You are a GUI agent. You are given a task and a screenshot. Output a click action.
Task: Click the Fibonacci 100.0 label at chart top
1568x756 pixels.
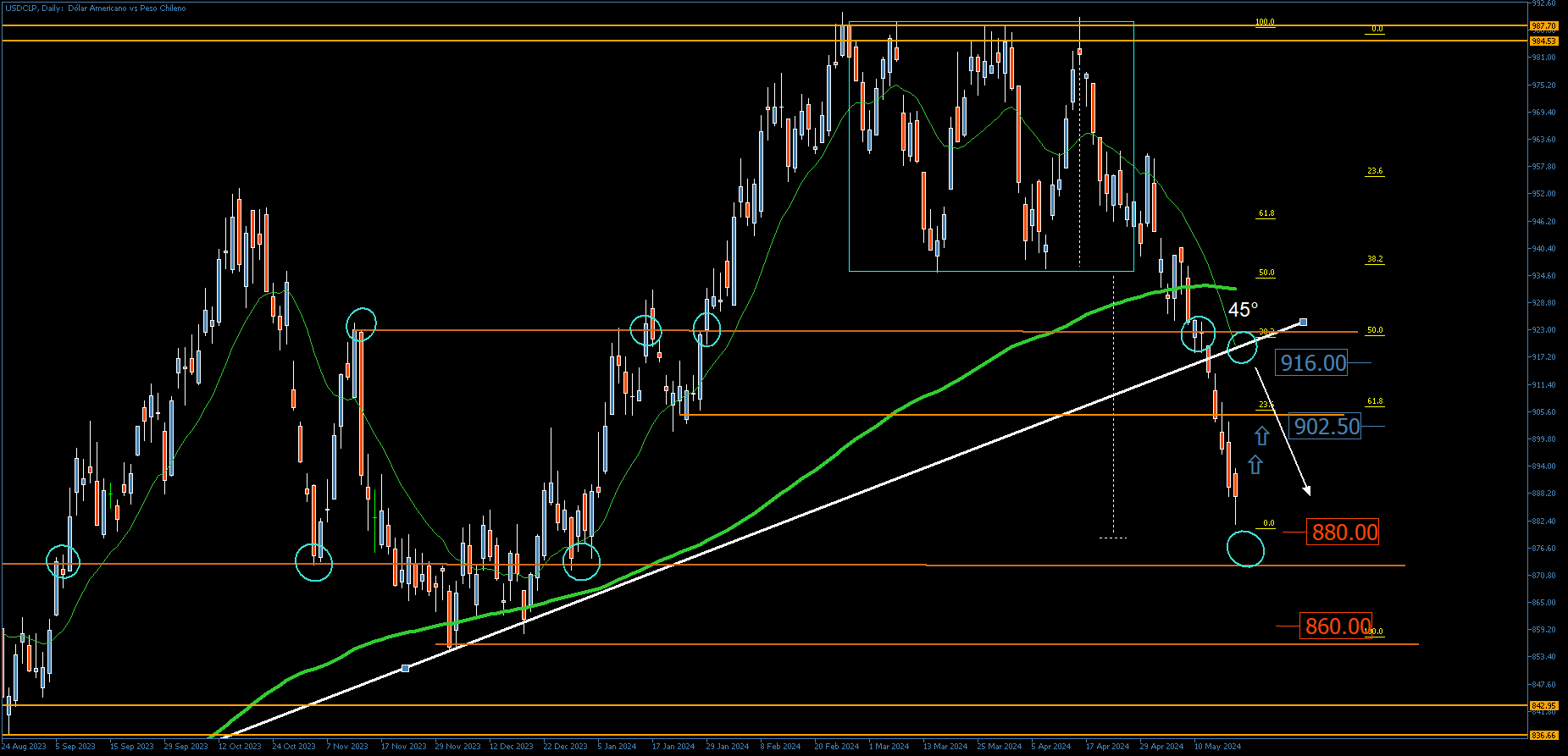pos(1265,23)
